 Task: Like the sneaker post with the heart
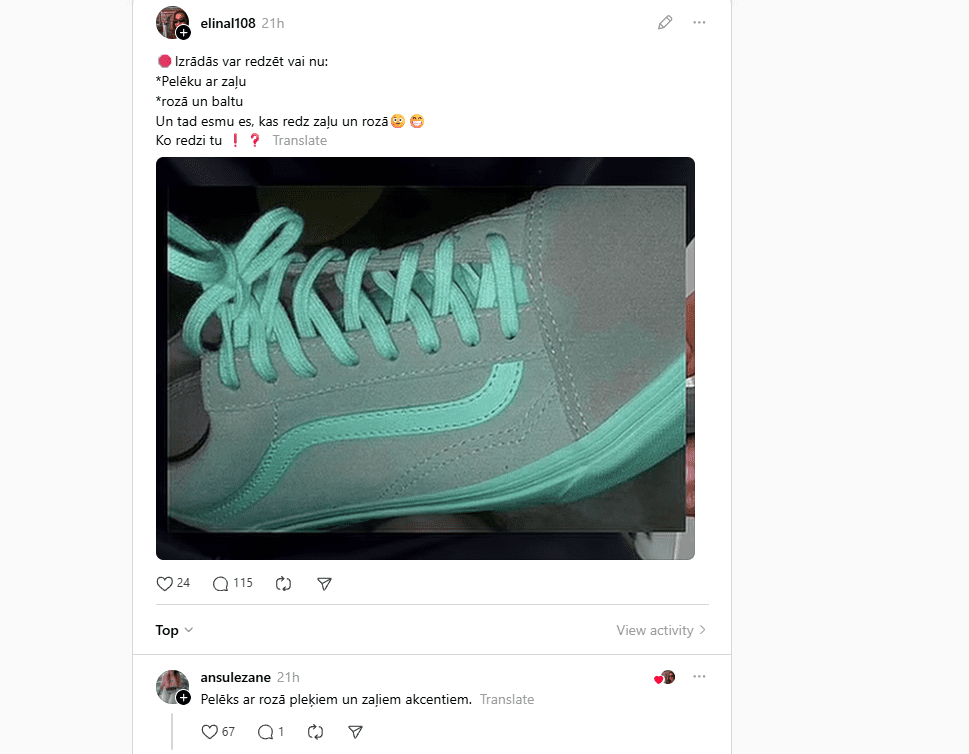point(164,583)
